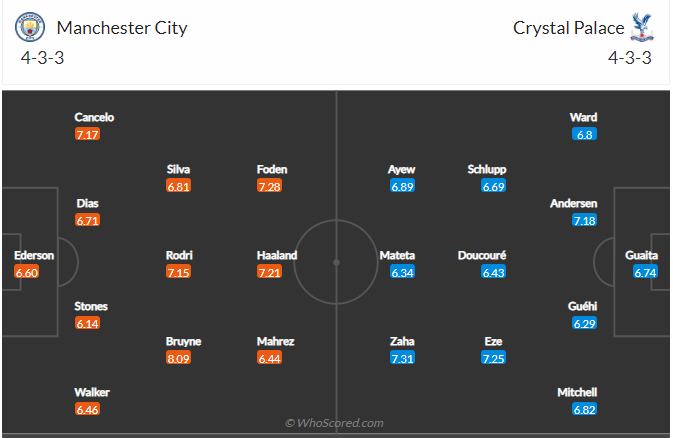The image size is (673, 438).
Task: Select player Doucouré's name
Action: (x=483, y=255)
